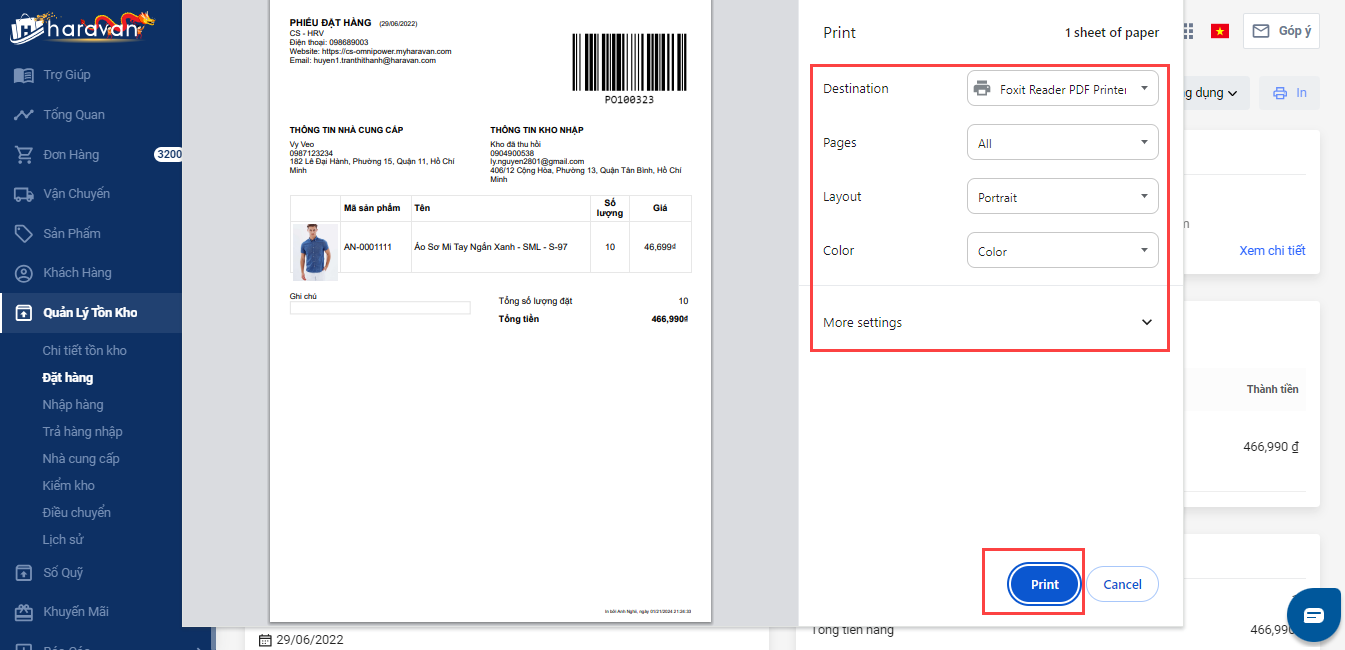Open the live chat bubble
Image resolution: width=1345 pixels, height=650 pixels.
1313,614
